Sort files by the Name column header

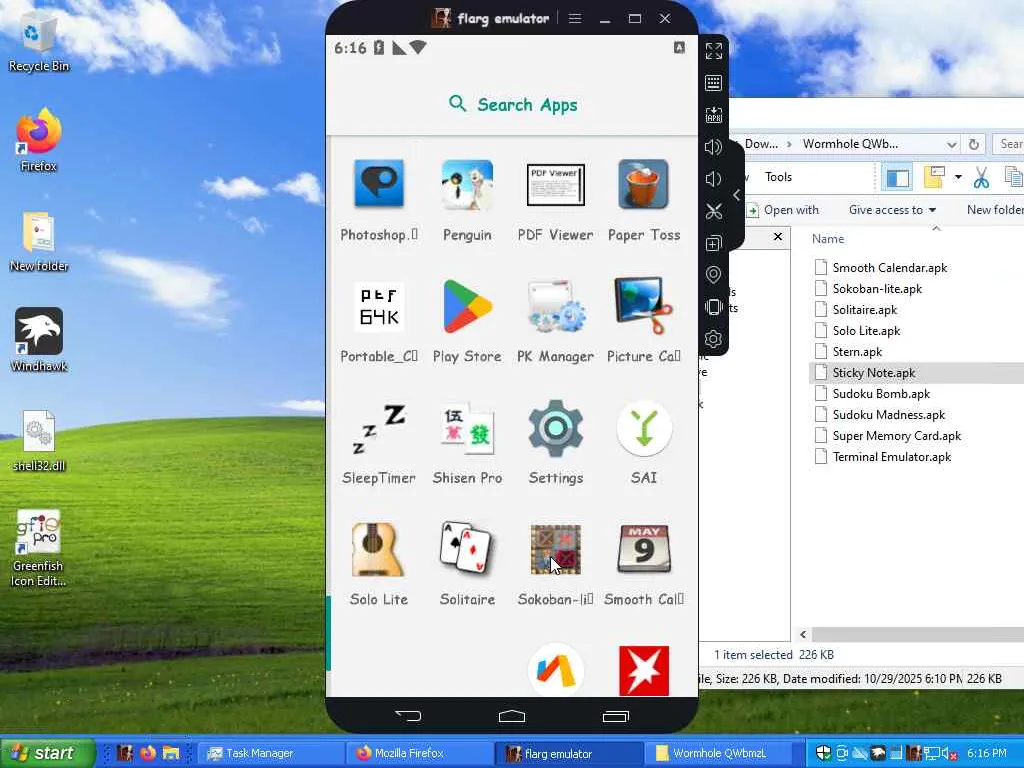pyautogui.click(x=827, y=239)
